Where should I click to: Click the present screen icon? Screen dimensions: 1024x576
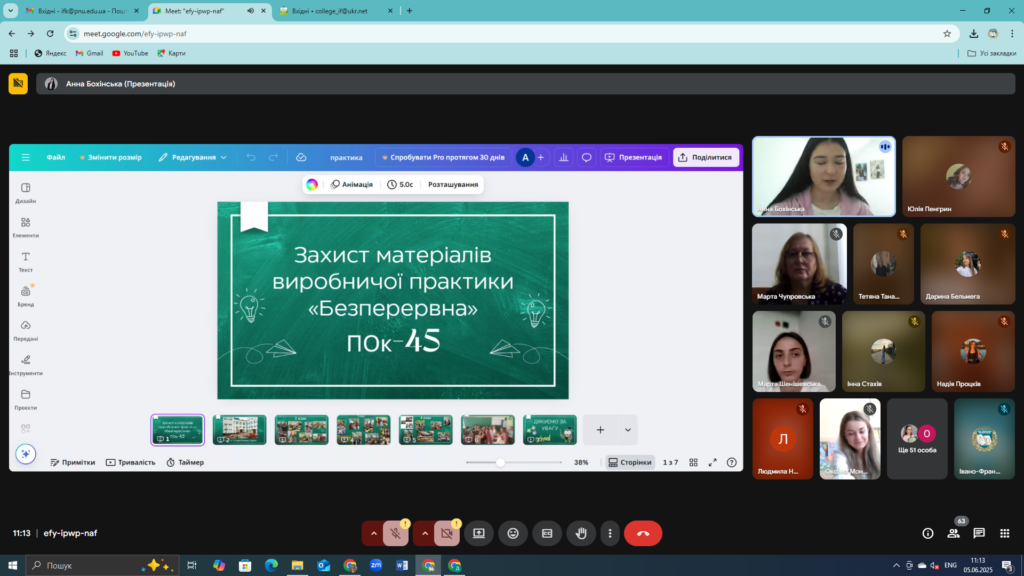[x=479, y=533]
